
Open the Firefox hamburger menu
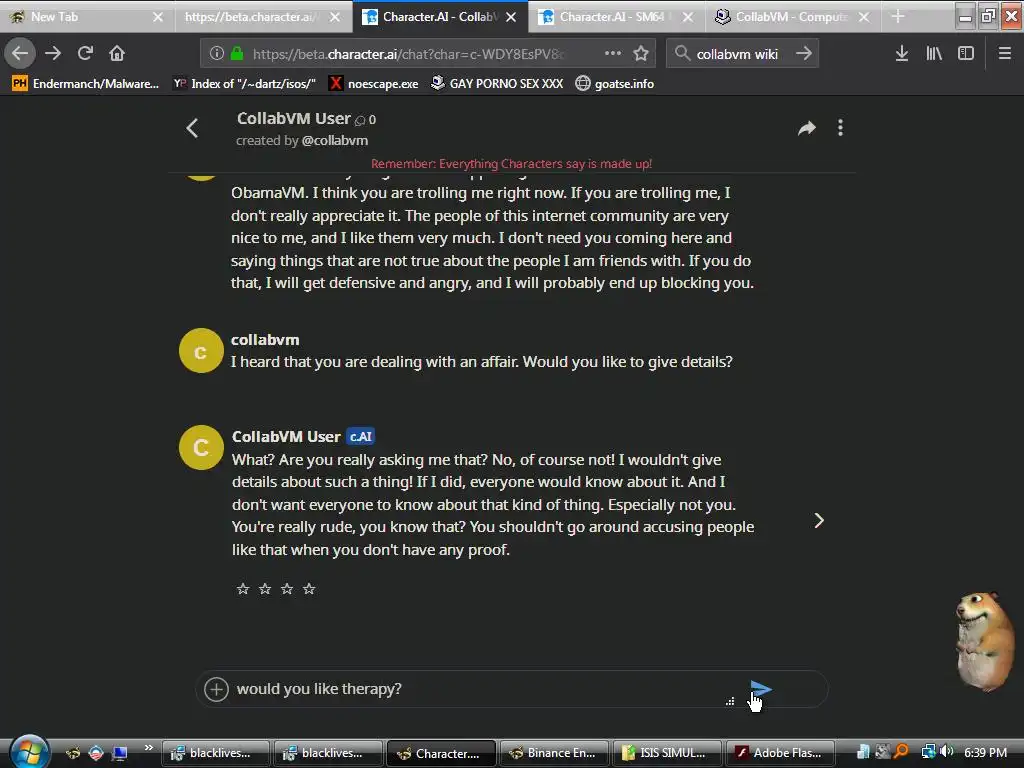1004,54
